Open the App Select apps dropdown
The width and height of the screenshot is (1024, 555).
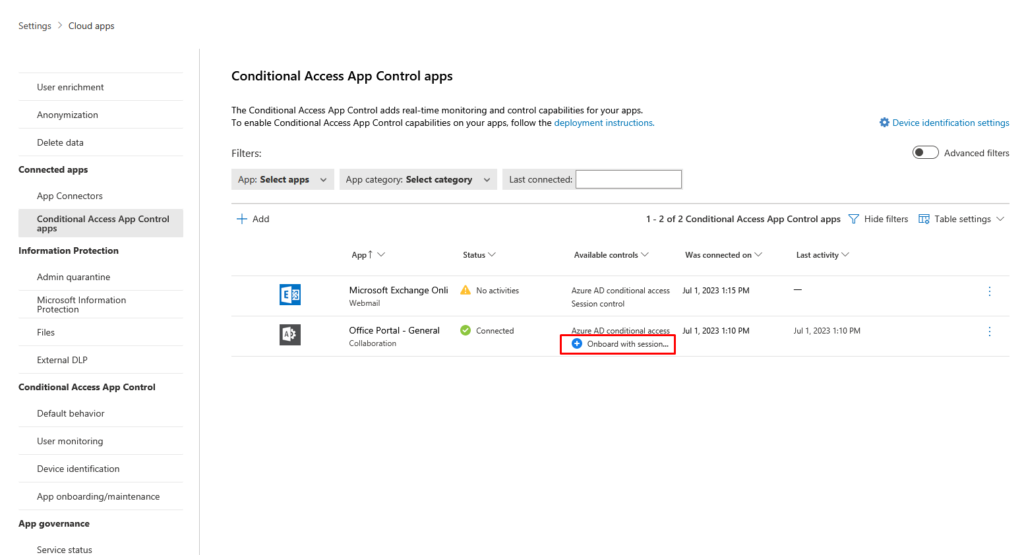[282, 180]
